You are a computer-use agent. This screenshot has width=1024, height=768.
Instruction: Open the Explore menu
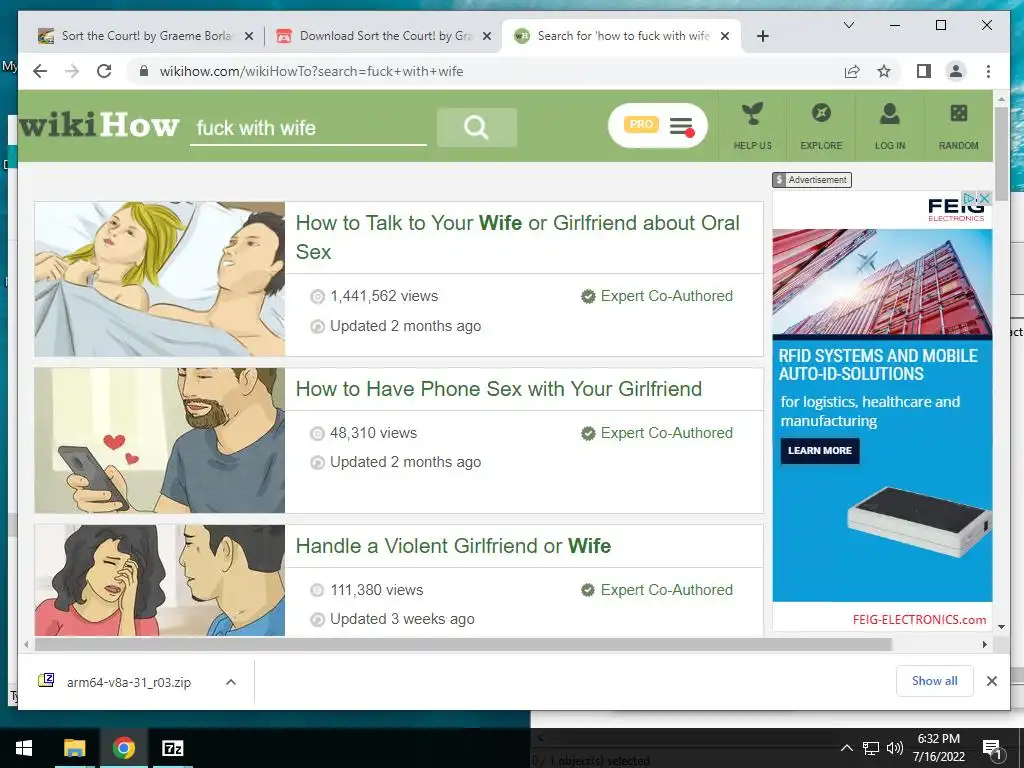pyautogui.click(x=821, y=127)
